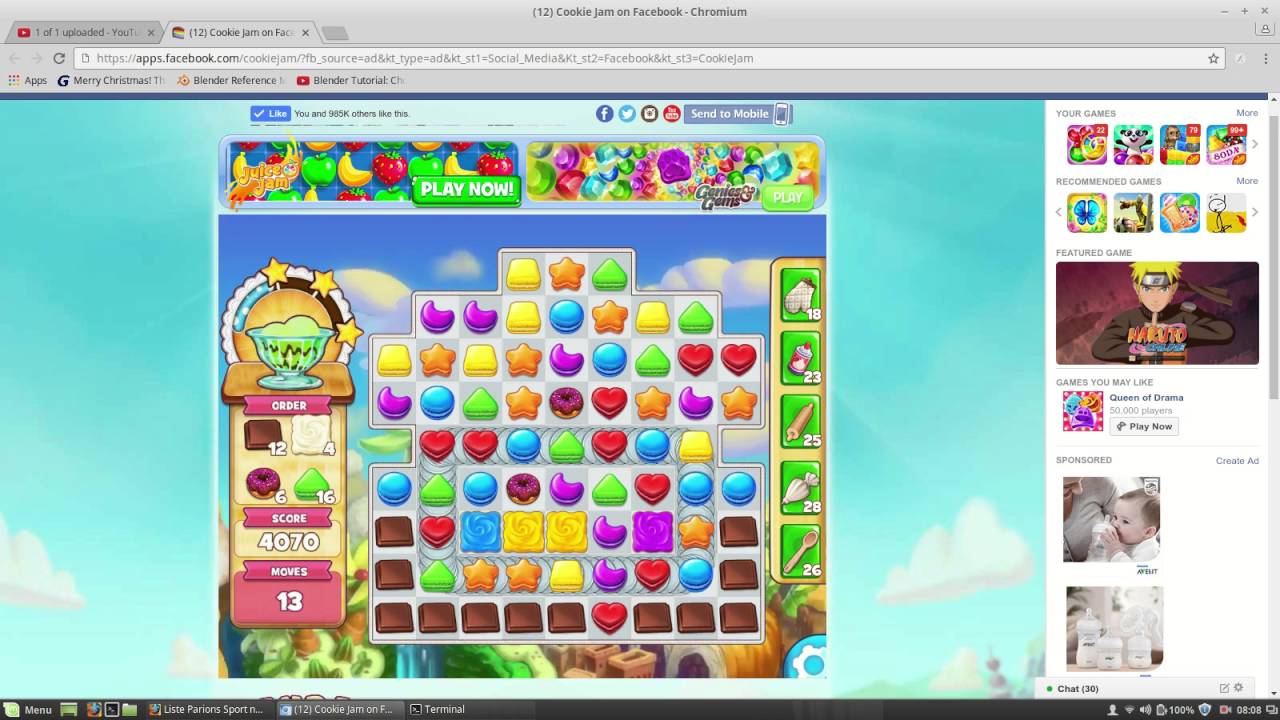Select the spray can booster showing 23
The image size is (1280, 720).
(x=800, y=358)
